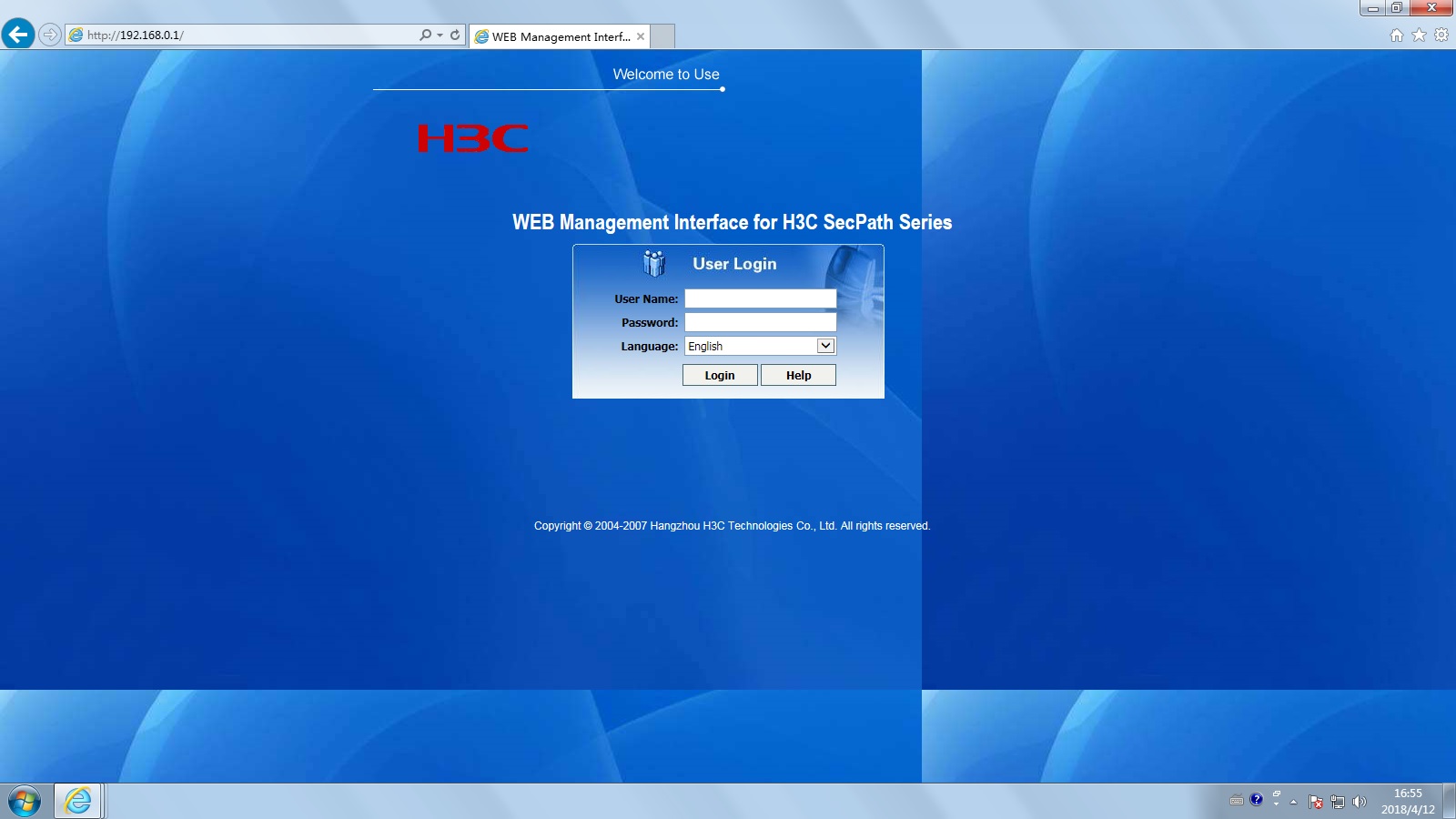Image resolution: width=1456 pixels, height=819 pixels.
Task: Click the copyright 2004-2007 Hangzhou H3C text
Action: coord(732,526)
